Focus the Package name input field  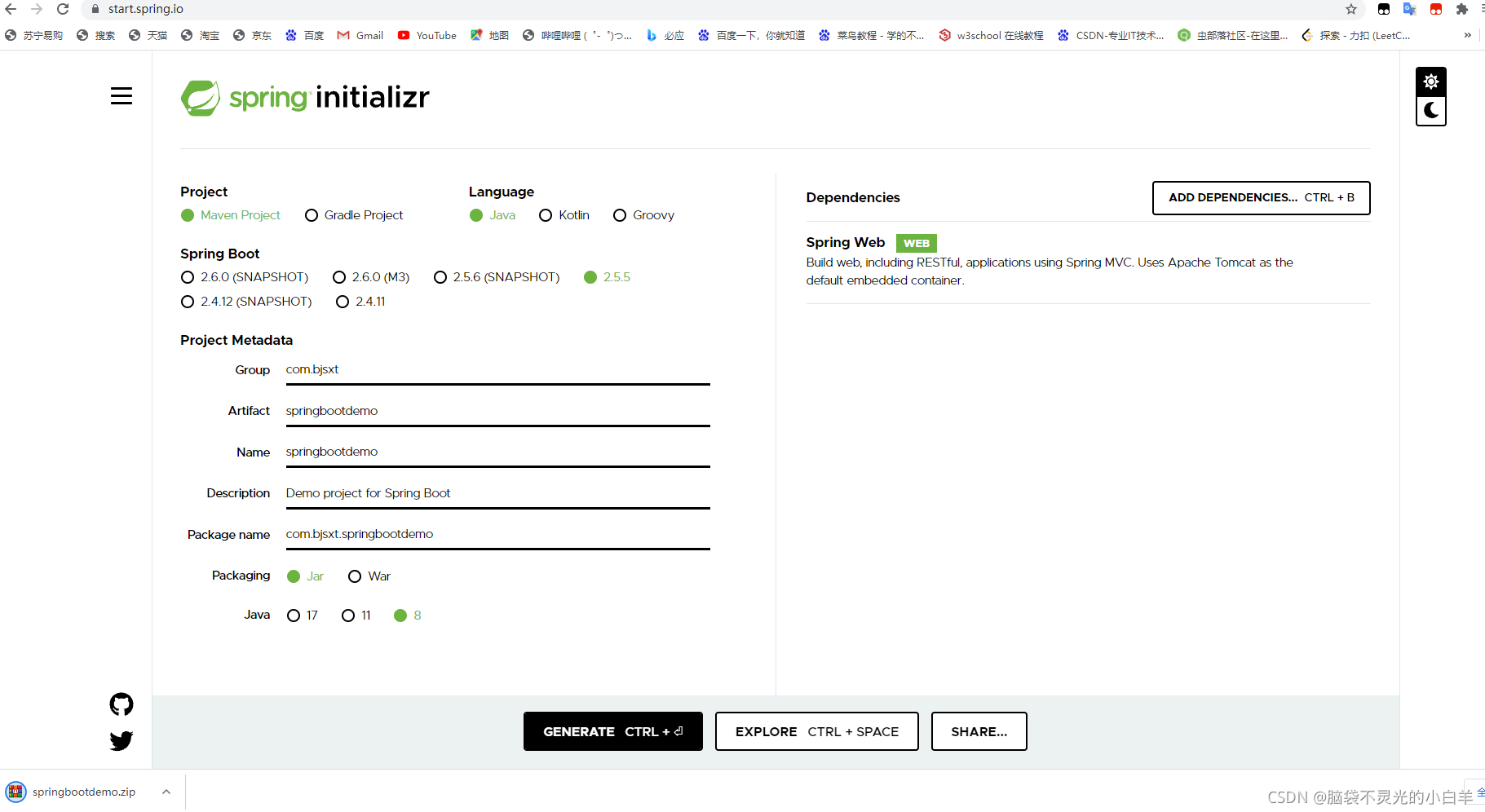(497, 535)
